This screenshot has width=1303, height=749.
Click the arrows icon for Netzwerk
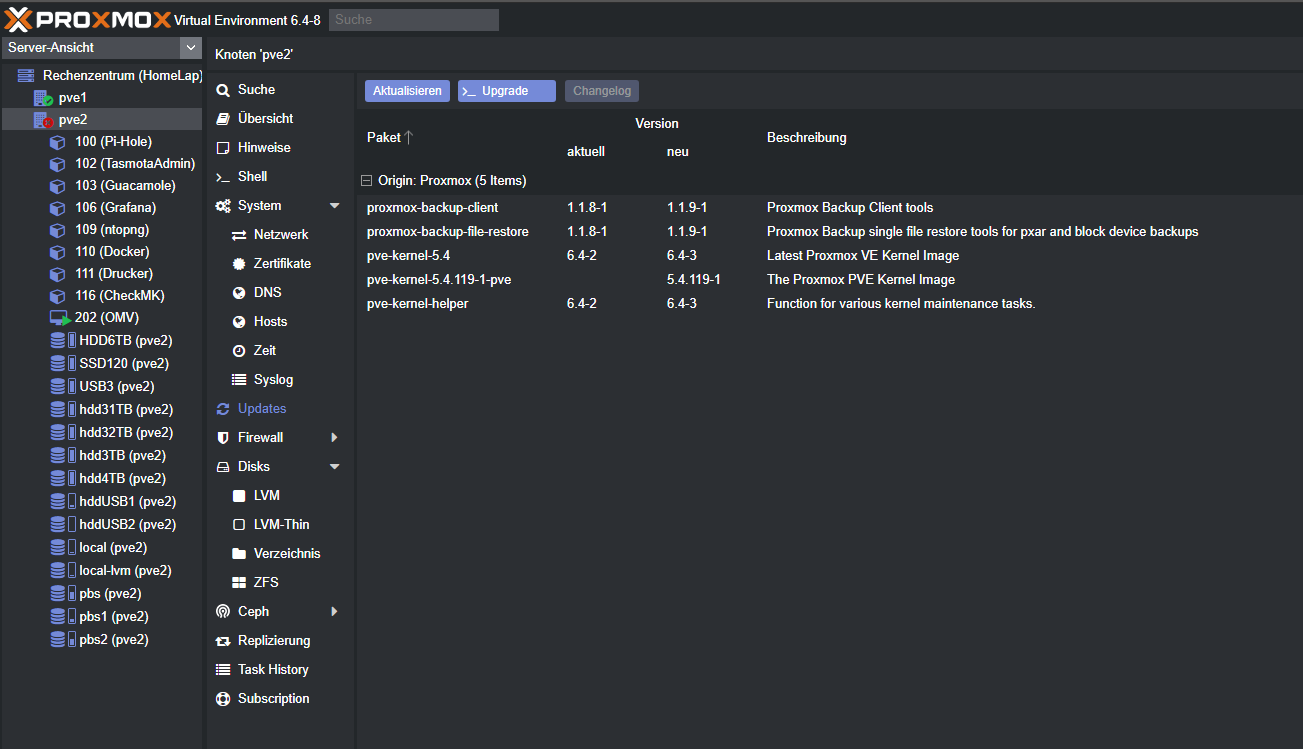tap(239, 235)
